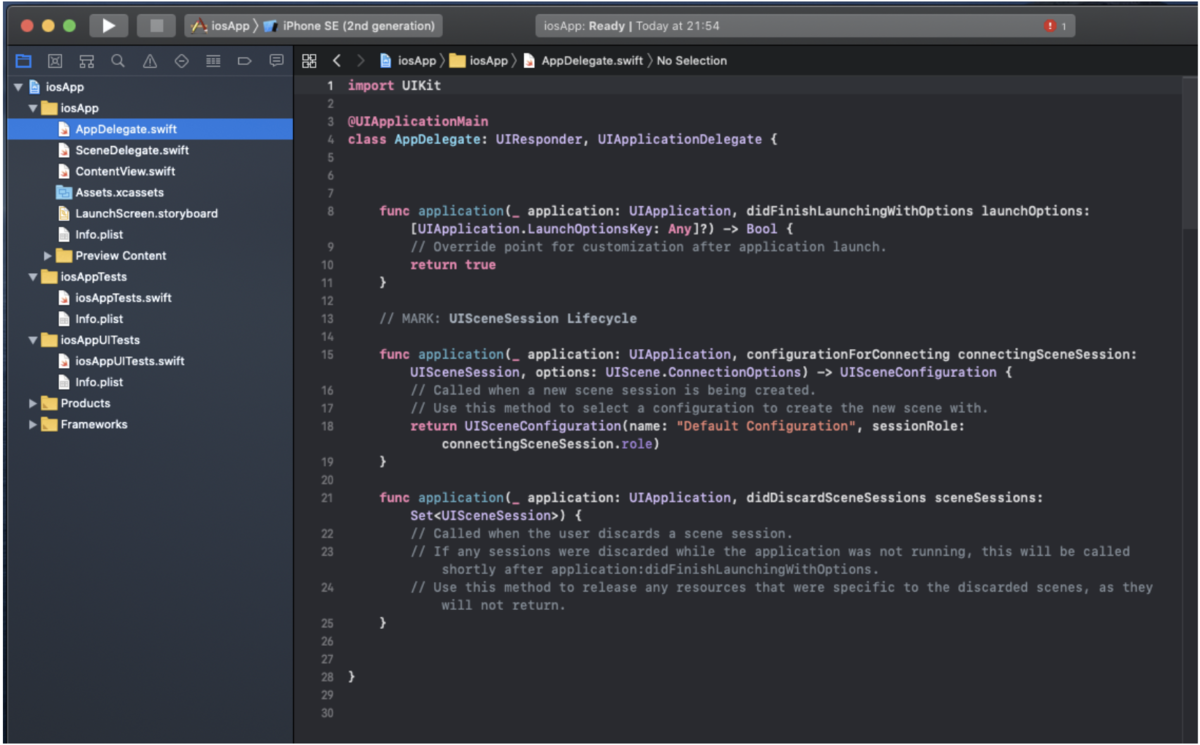Click the Run (play) button
Viewport: 1200px width, 745px height.
click(x=109, y=25)
